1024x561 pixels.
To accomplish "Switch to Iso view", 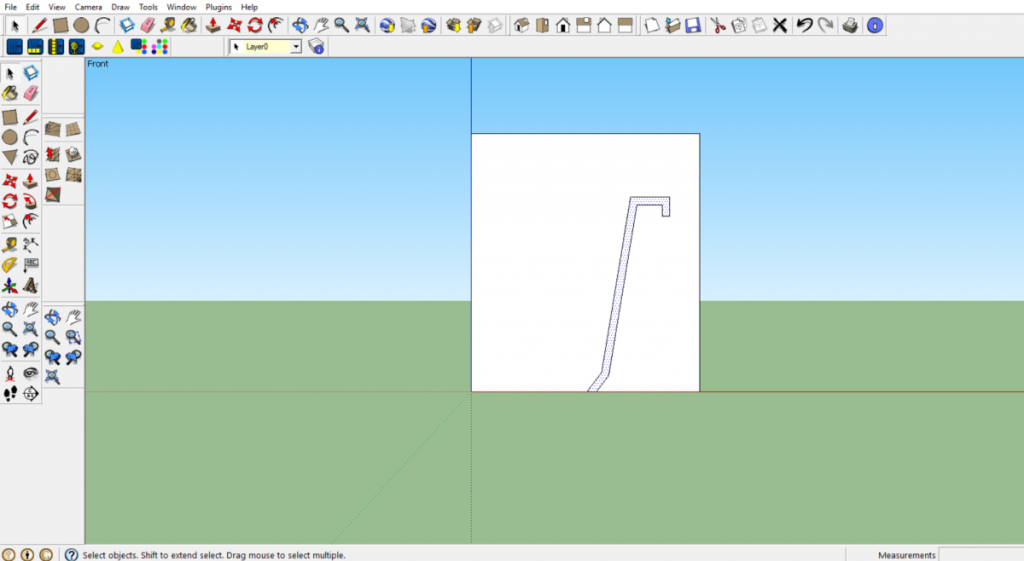I will pyautogui.click(x=521, y=25).
